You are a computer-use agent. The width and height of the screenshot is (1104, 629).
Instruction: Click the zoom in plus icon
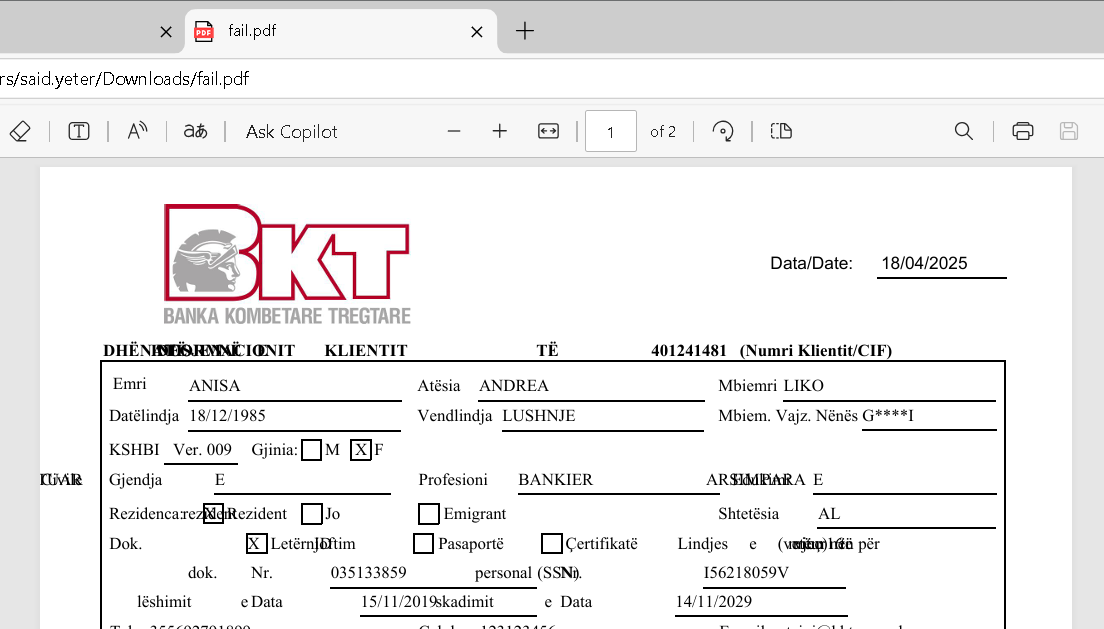(x=500, y=131)
